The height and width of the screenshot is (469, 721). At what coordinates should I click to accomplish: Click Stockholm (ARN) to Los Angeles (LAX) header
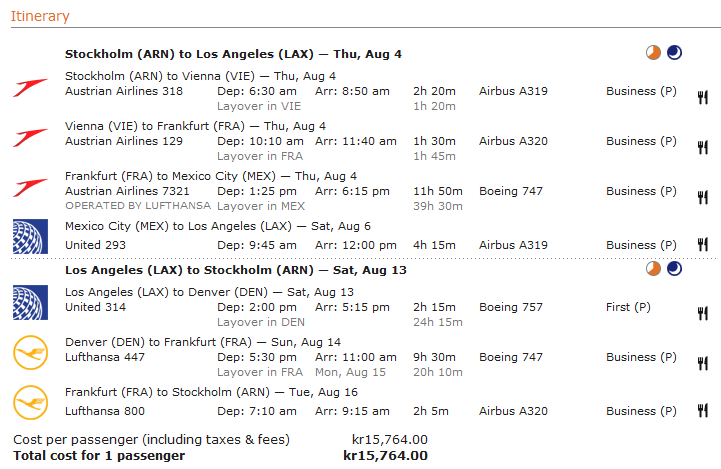233,54
